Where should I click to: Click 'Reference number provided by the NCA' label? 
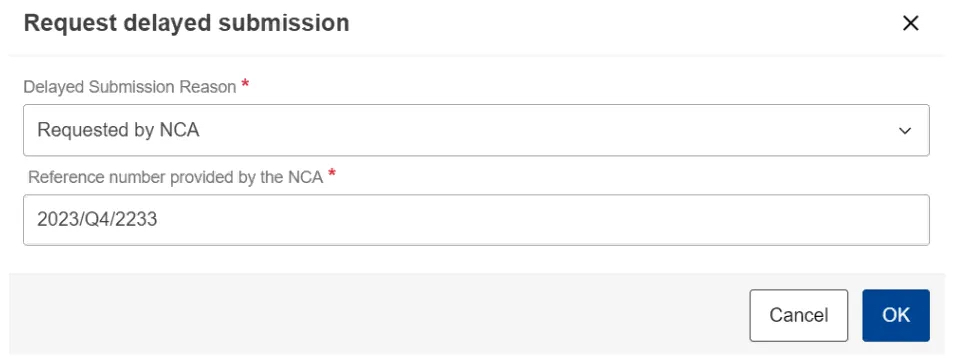click(x=176, y=178)
